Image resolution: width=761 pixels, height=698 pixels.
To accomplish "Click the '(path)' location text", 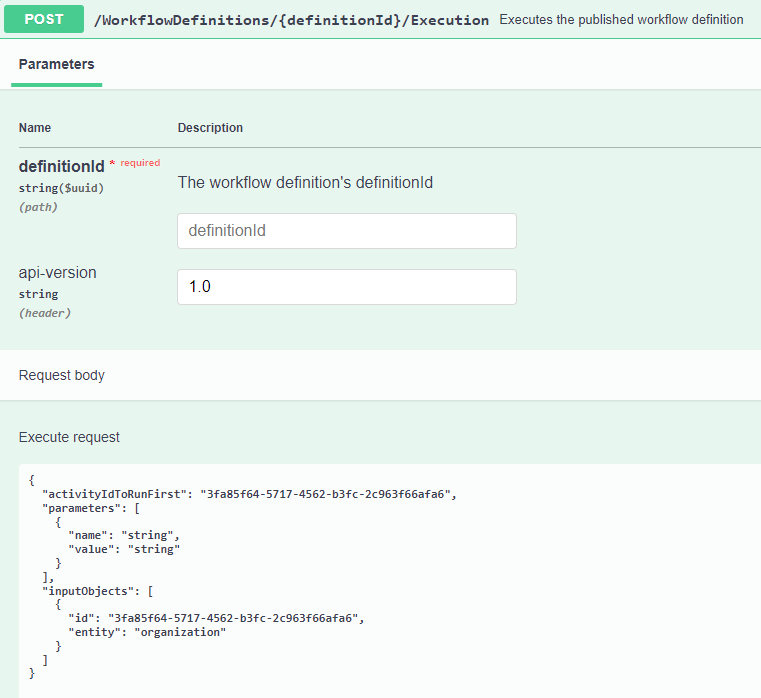I will tap(38, 207).
